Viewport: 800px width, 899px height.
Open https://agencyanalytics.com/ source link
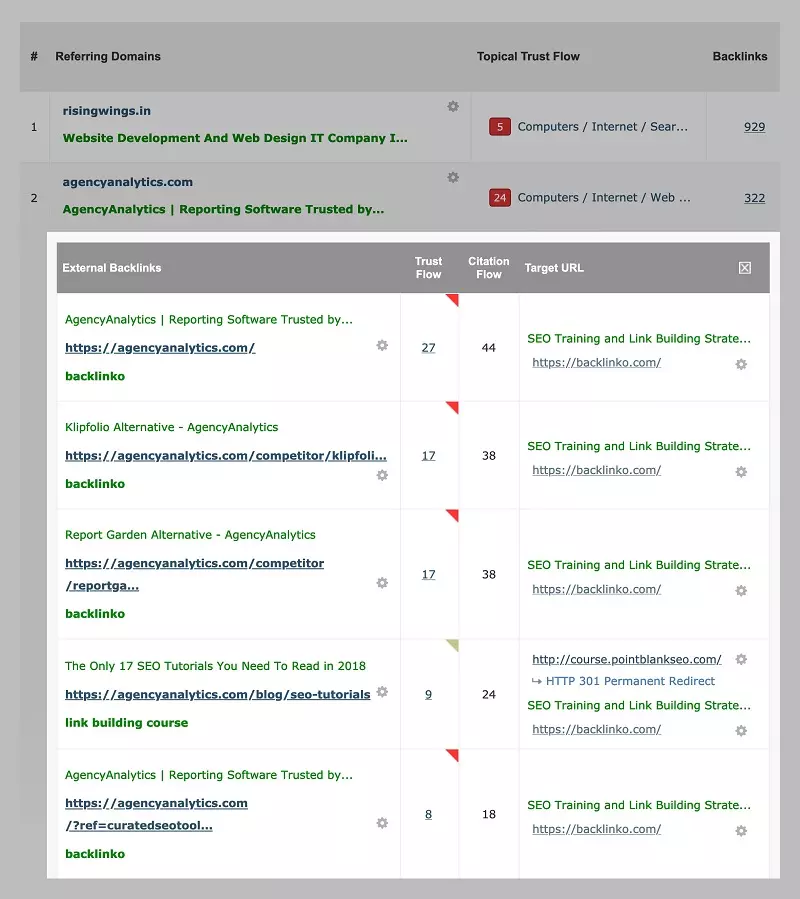click(x=160, y=348)
